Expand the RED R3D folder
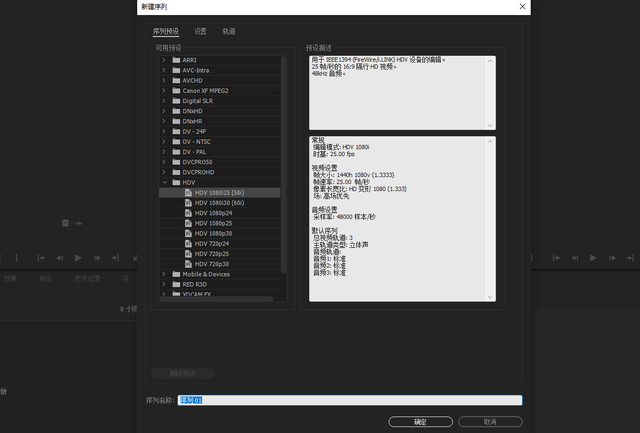This screenshot has width=640, height=433. [x=164, y=284]
